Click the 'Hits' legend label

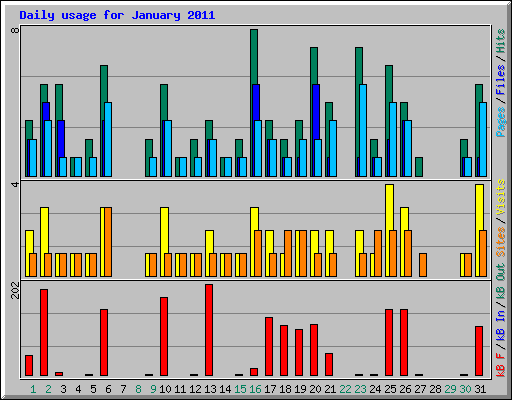pos(500,41)
